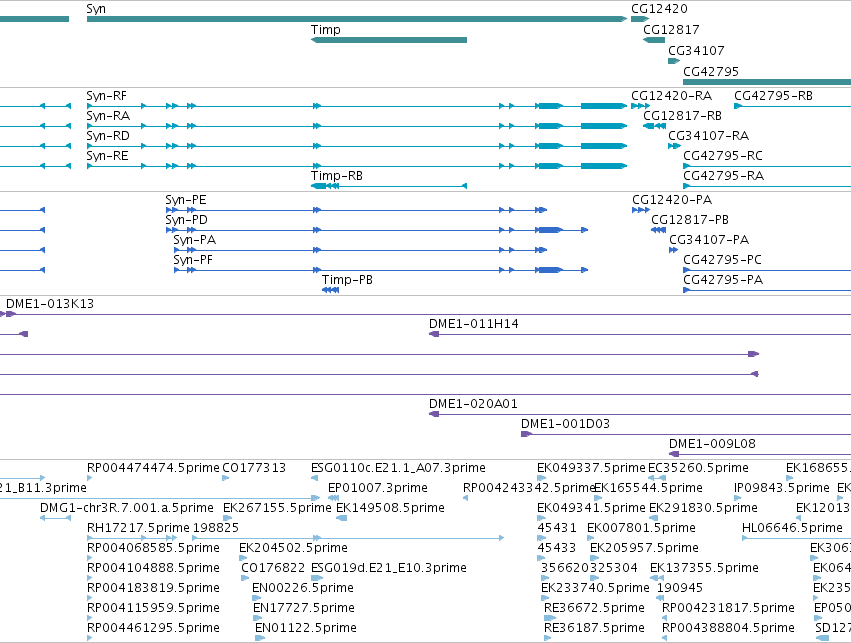851x643 pixels.
Task: Click the DME1-013K13 clone label
Action: click(x=50, y=304)
